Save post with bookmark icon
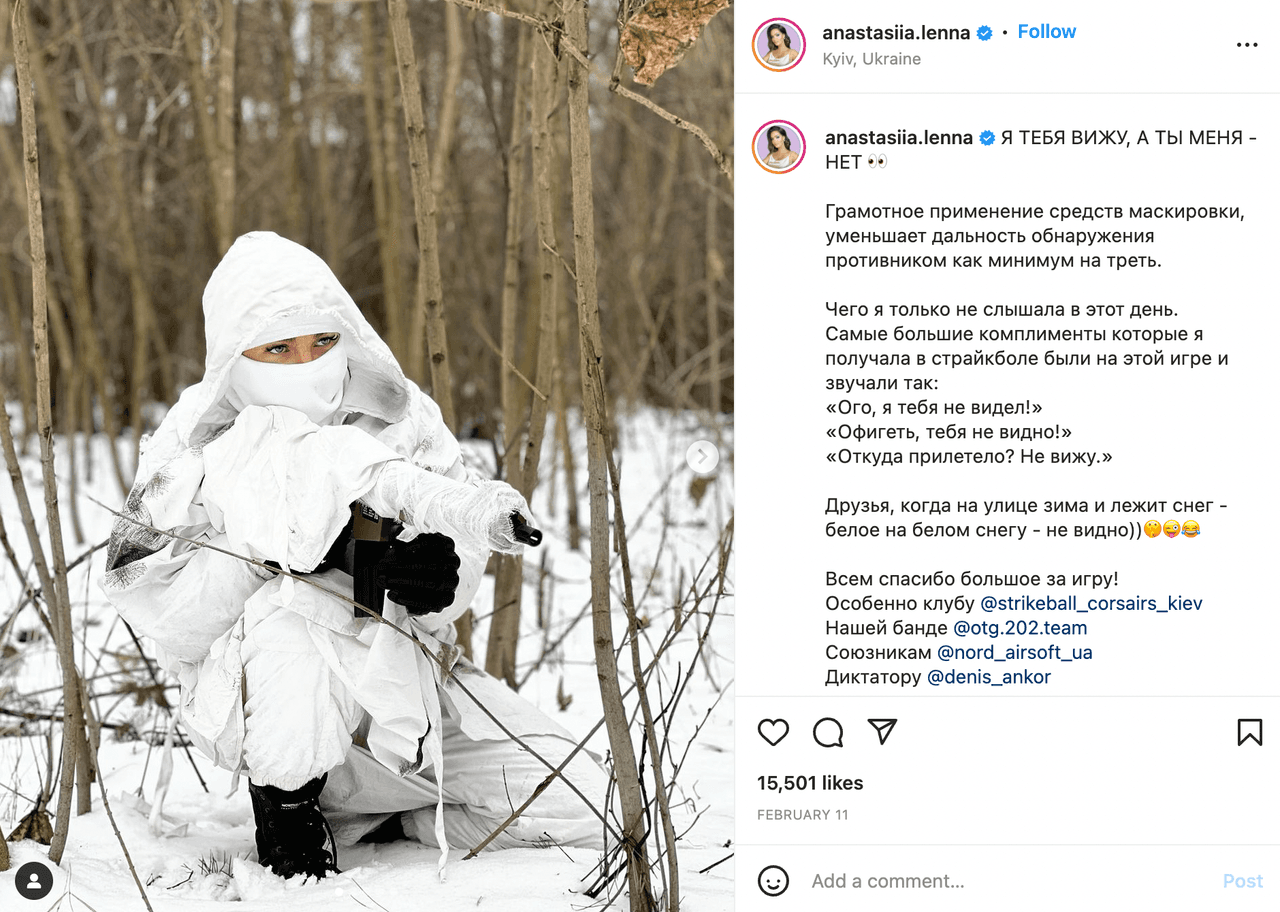Image resolution: width=1280 pixels, height=912 pixels. [1249, 732]
